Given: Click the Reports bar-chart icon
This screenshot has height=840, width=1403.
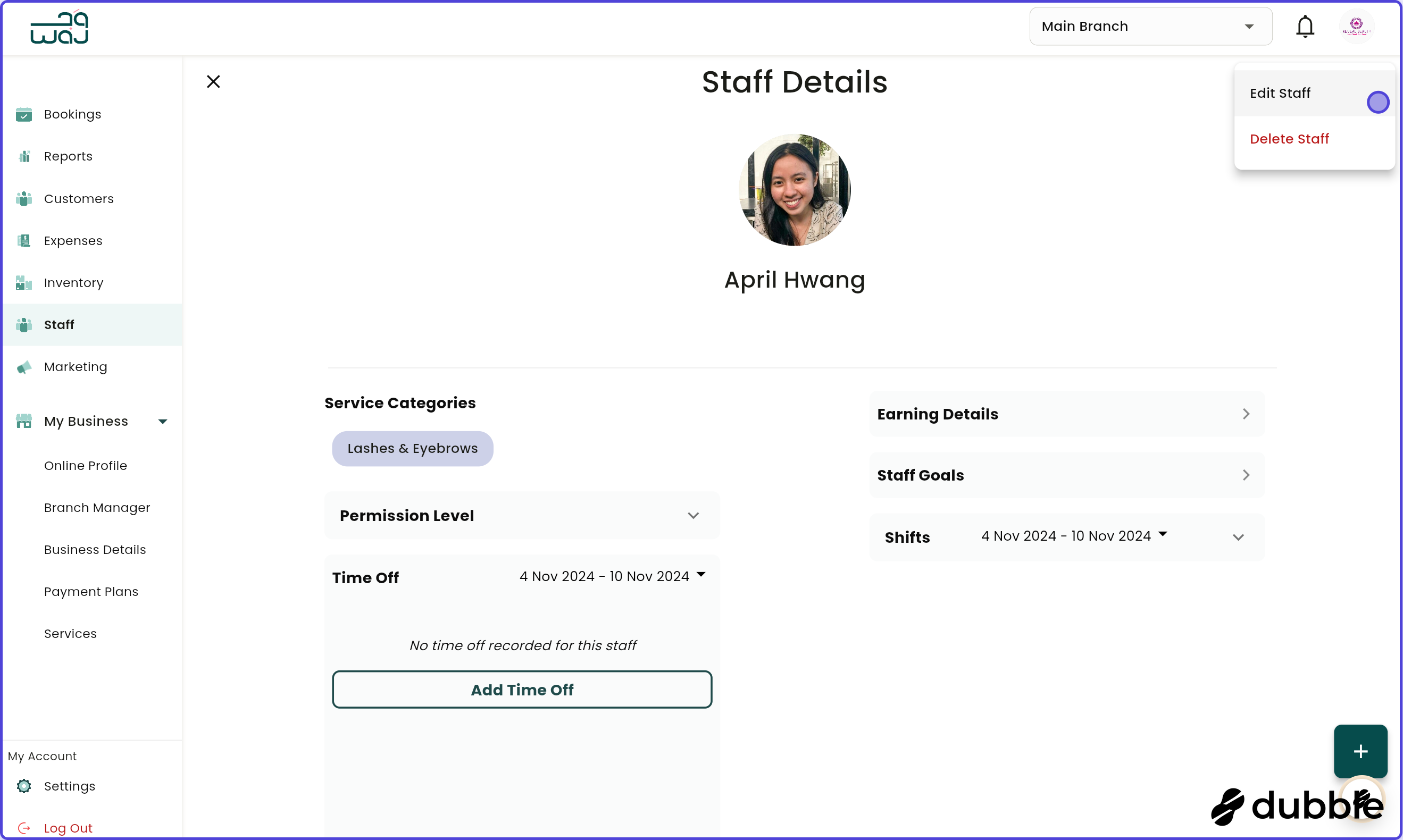Looking at the screenshot, I should 24,156.
